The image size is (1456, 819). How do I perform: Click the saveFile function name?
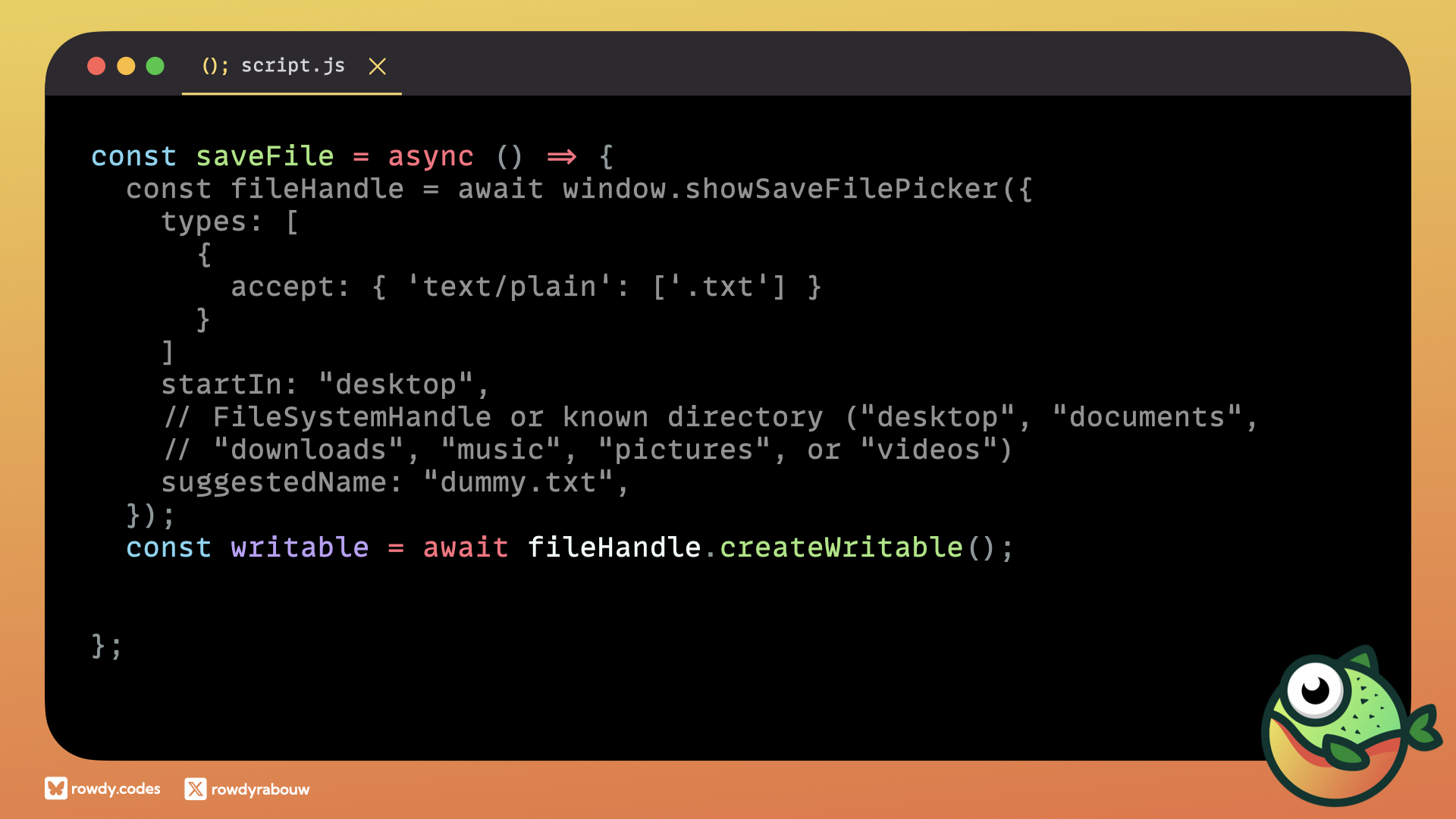pyautogui.click(x=265, y=156)
